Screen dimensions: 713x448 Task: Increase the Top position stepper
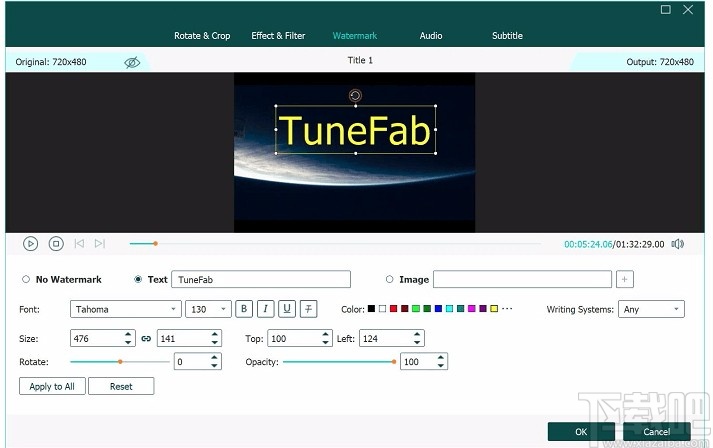[x=325, y=334]
